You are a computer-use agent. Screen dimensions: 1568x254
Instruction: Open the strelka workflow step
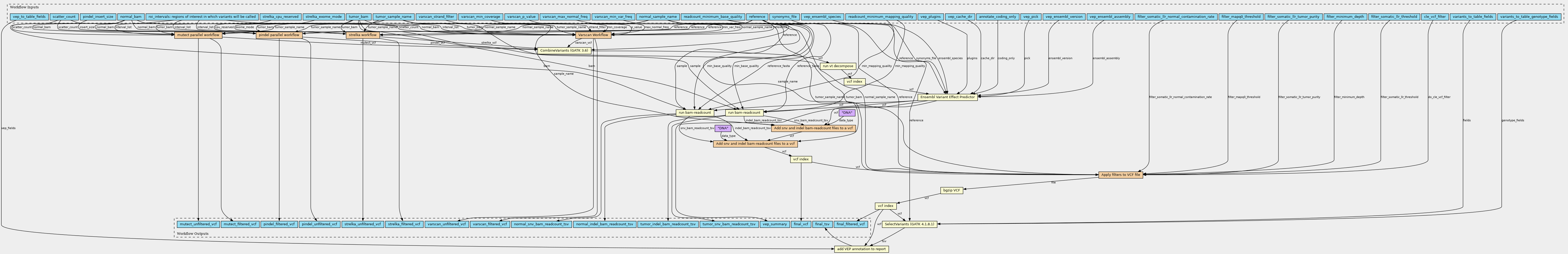point(363,35)
